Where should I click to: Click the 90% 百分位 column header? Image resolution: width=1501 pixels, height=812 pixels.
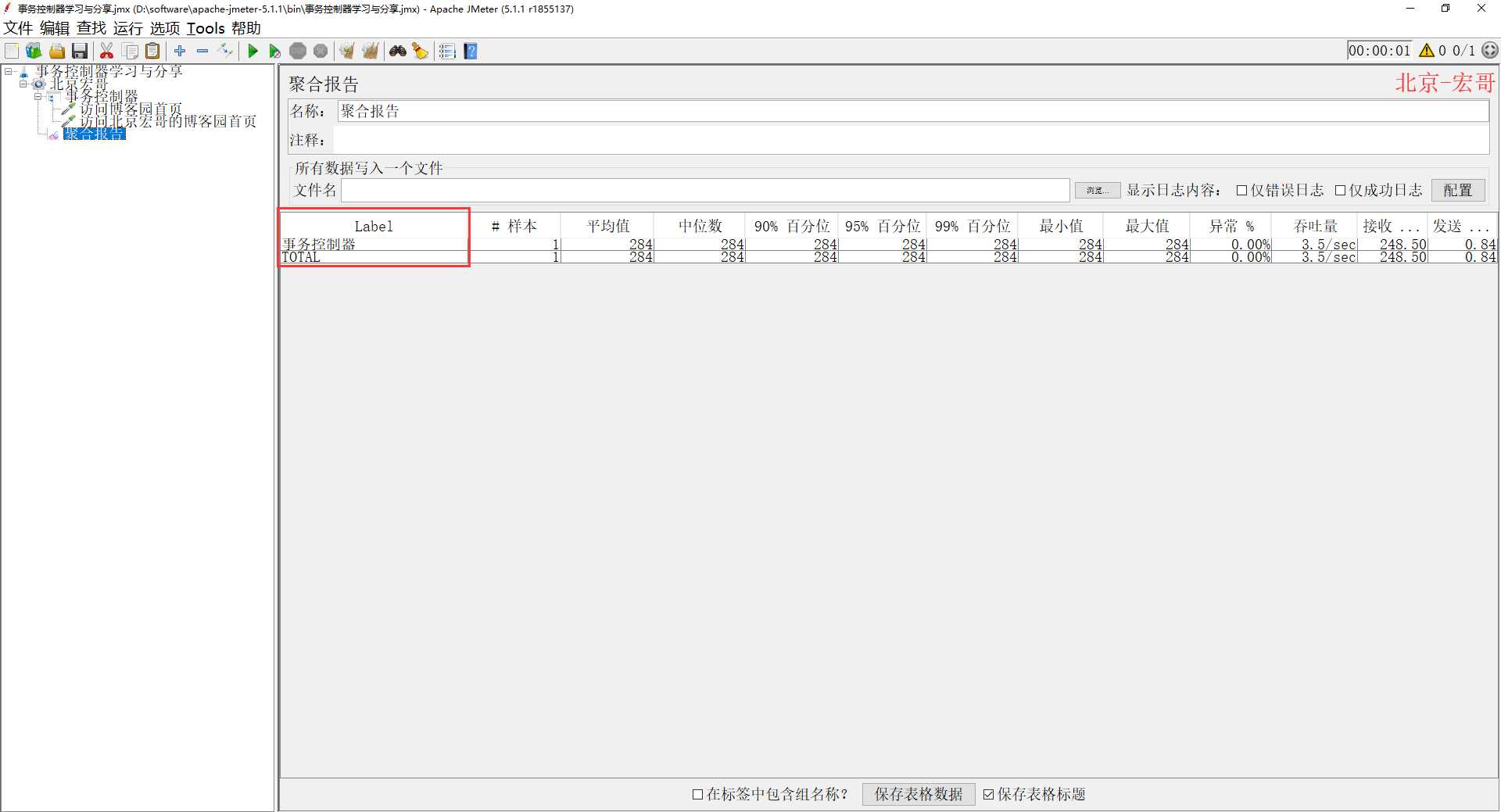[791, 226]
